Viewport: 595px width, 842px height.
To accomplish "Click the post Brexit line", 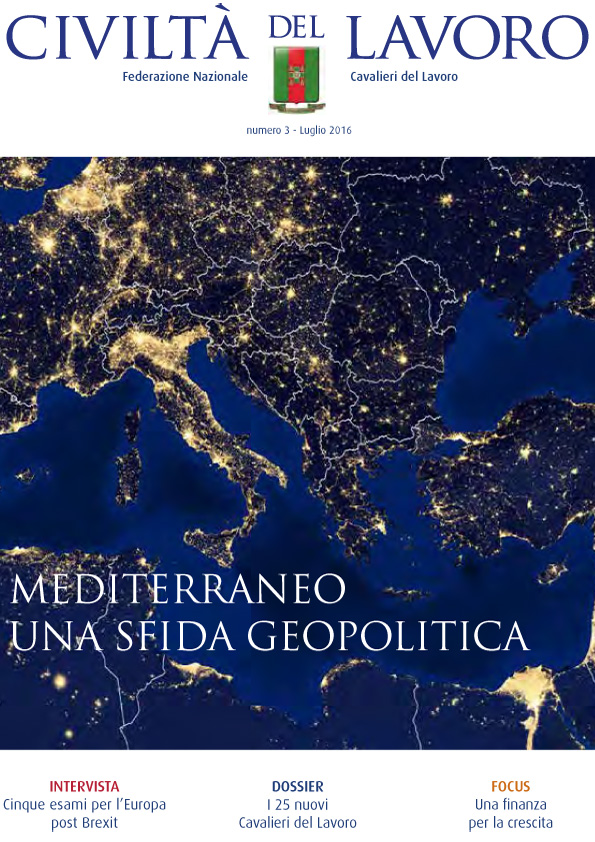I will [x=84, y=823].
